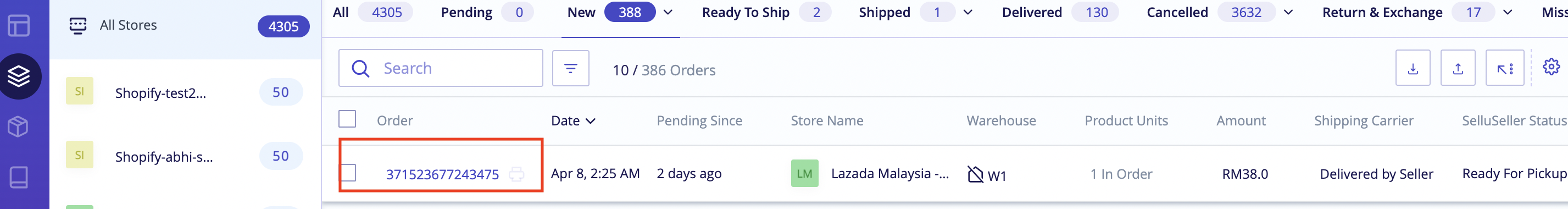Click the print icon beside order 371523677243475
The image size is (1568, 209).
click(x=516, y=174)
